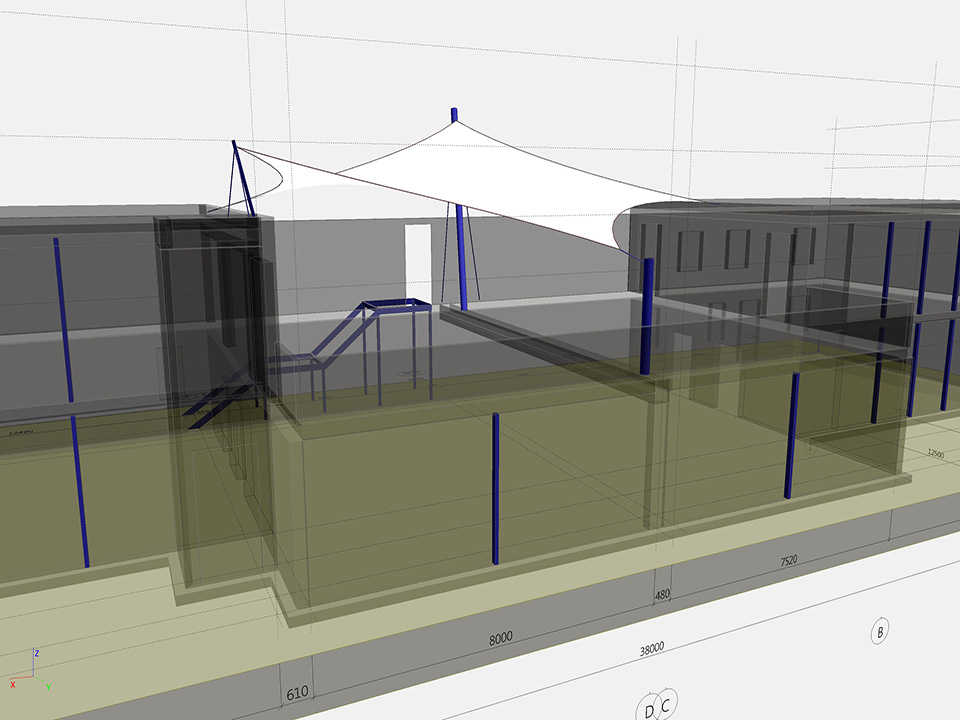Viewport: 960px width, 720px height.
Task: Select the leaning mast at canopy's left corner
Action: tap(242, 177)
